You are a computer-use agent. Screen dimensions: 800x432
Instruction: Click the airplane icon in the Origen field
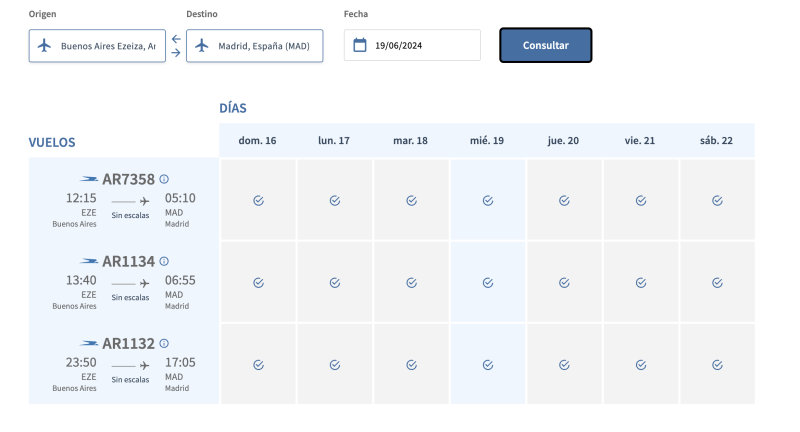(x=44, y=46)
